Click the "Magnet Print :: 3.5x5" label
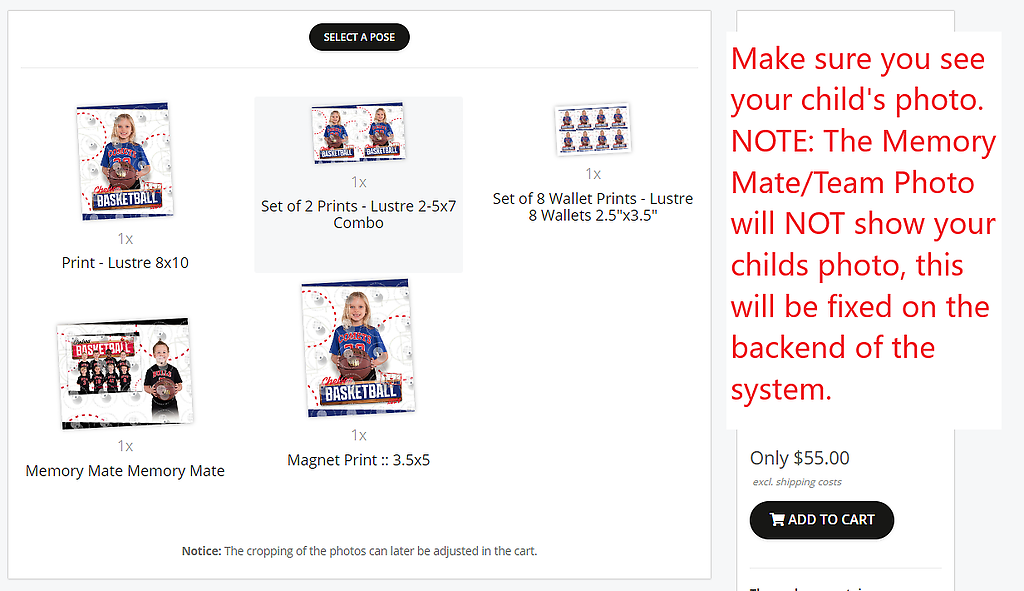1024x591 pixels. tap(358, 461)
